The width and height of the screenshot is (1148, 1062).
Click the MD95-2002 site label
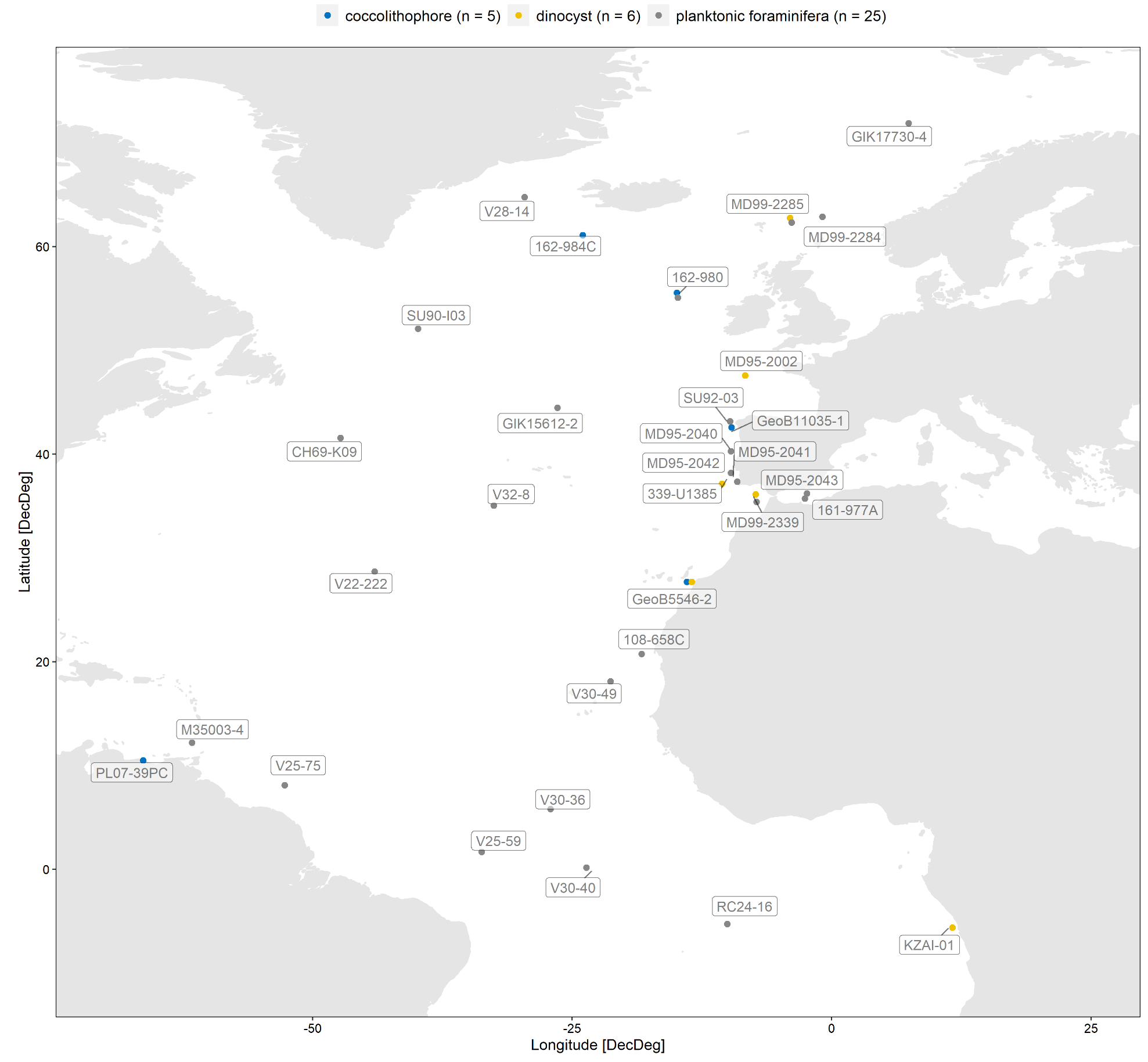coord(761,361)
